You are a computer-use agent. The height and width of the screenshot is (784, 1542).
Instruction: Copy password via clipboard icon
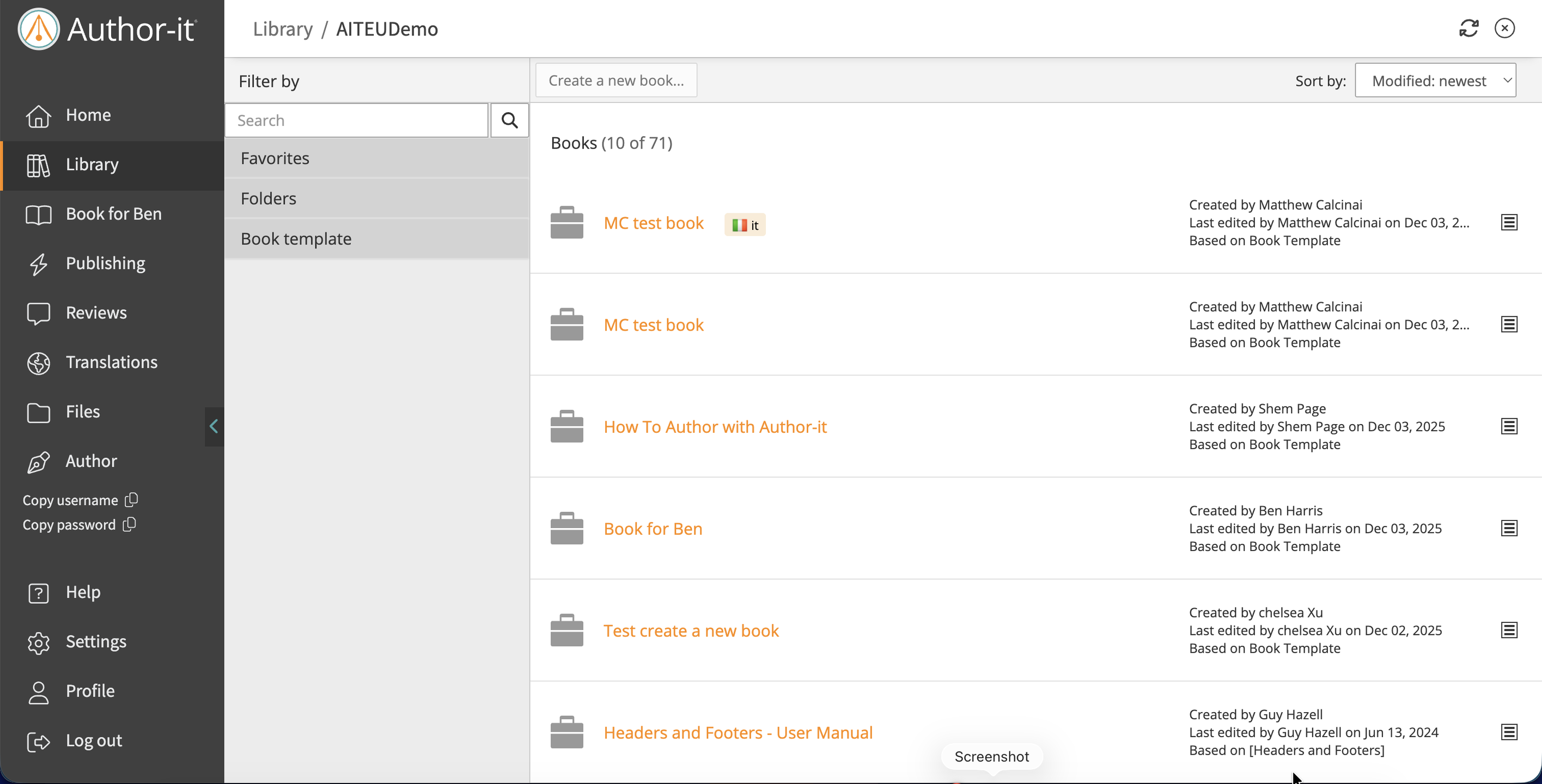[x=129, y=524]
